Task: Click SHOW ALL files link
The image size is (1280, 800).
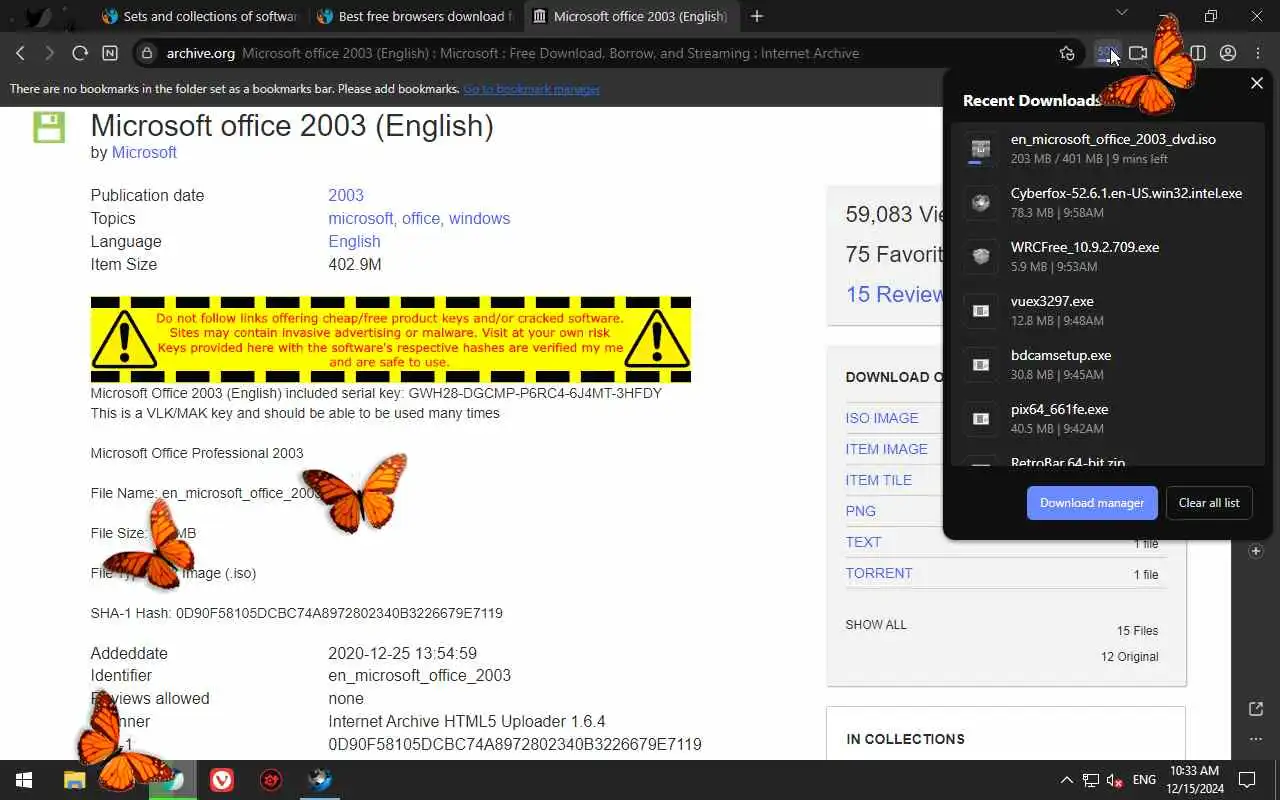Action: coord(876,624)
